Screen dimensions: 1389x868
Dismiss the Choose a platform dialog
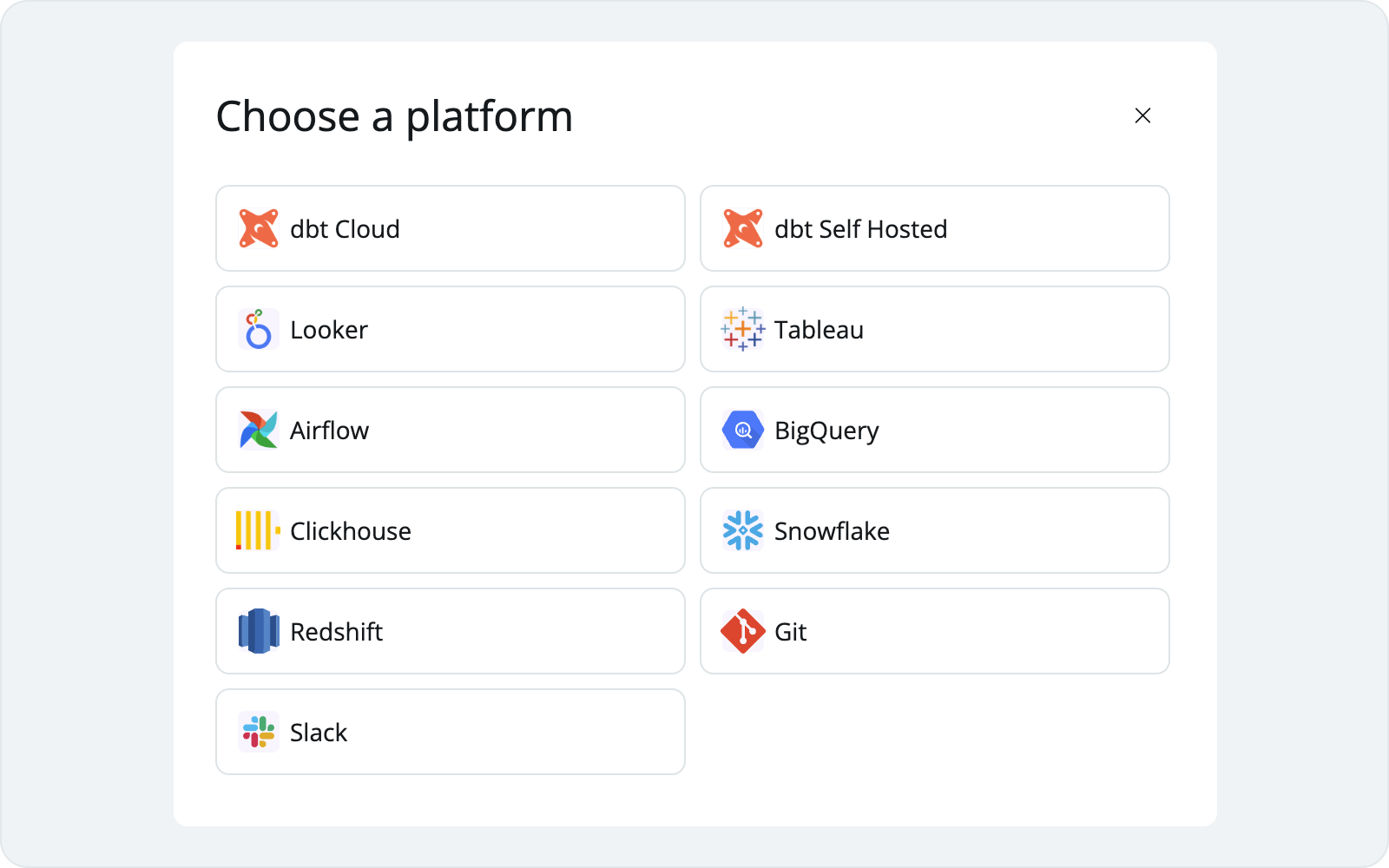tap(1142, 115)
